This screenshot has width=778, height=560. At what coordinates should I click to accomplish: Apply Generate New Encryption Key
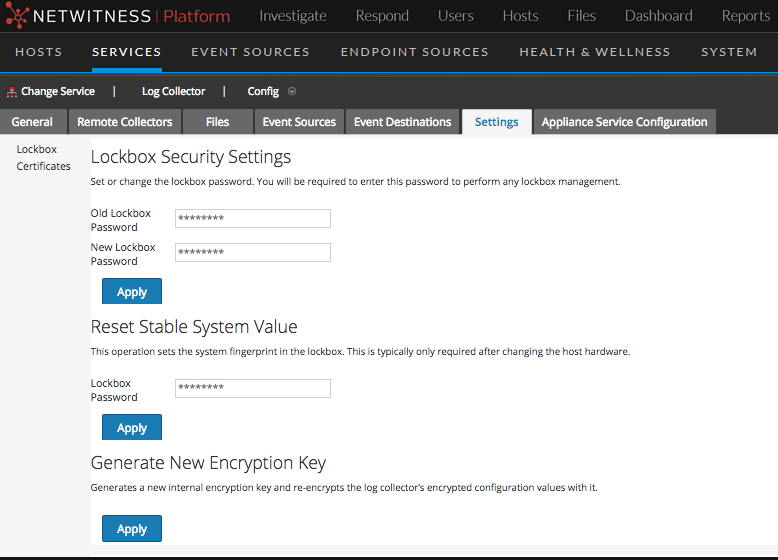click(132, 529)
